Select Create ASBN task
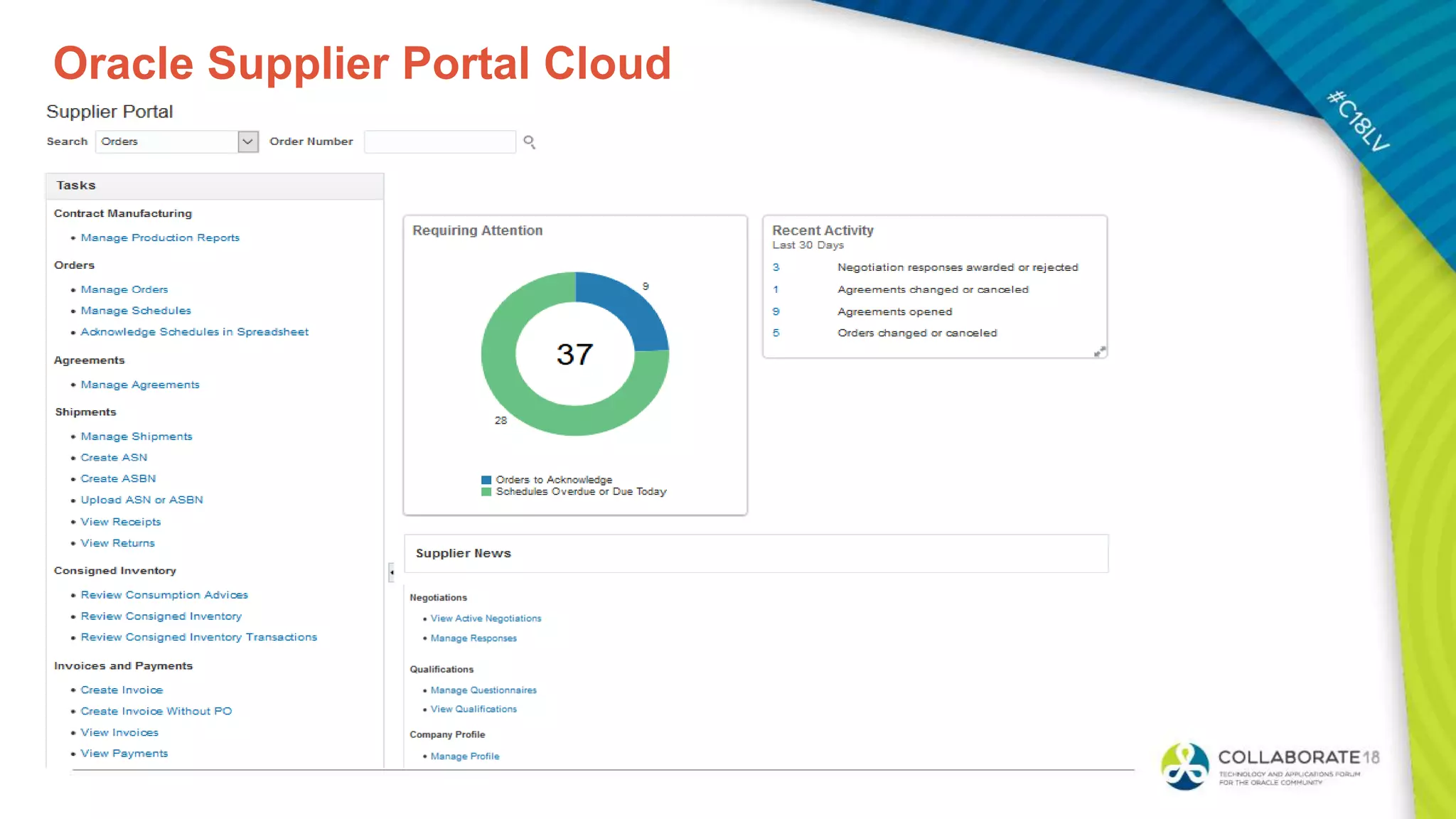The image size is (1456, 819). tap(118, 479)
